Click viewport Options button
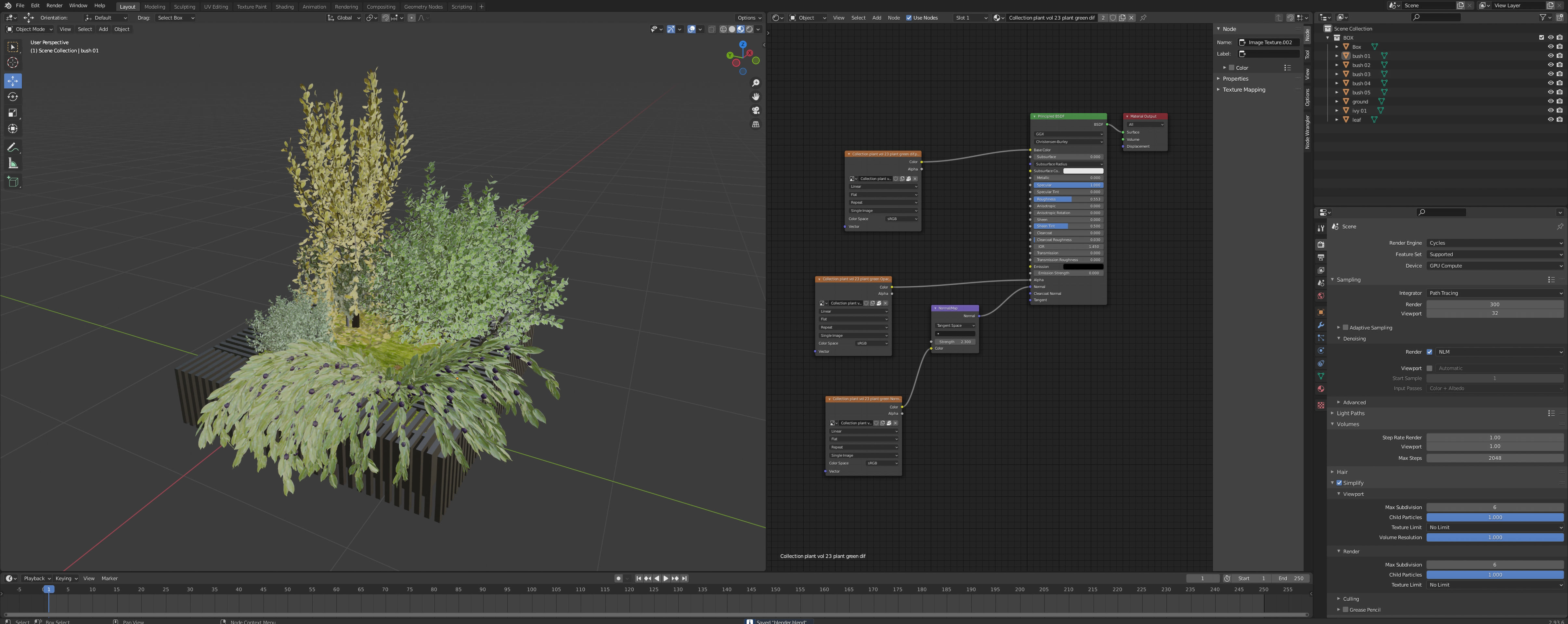 (749, 18)
